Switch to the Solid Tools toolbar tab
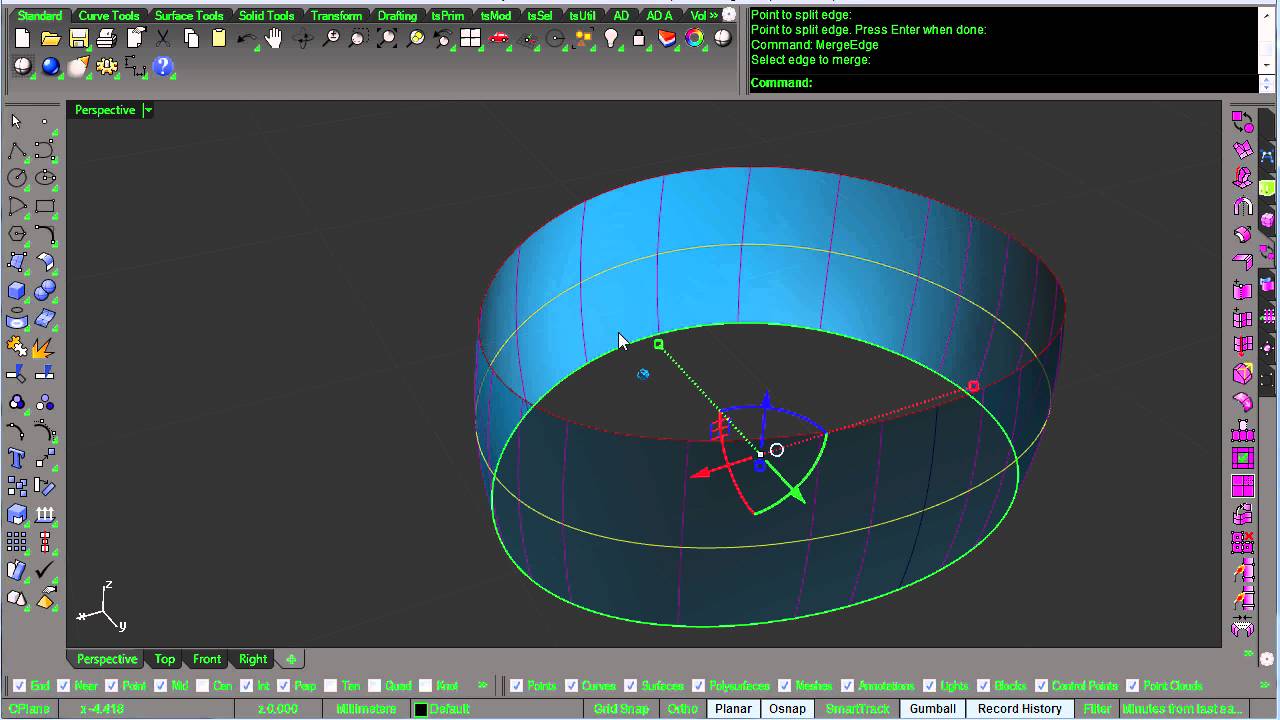The height and width of the screenshot is (720, 1280). (267, 16)
